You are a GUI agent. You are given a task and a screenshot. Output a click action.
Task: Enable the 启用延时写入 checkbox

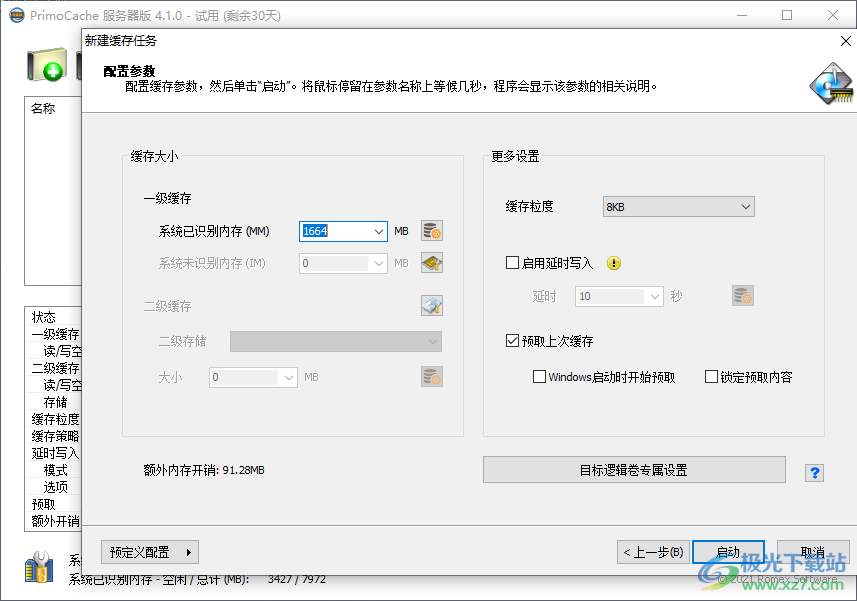pyautogui.click(x=512, y=263)
